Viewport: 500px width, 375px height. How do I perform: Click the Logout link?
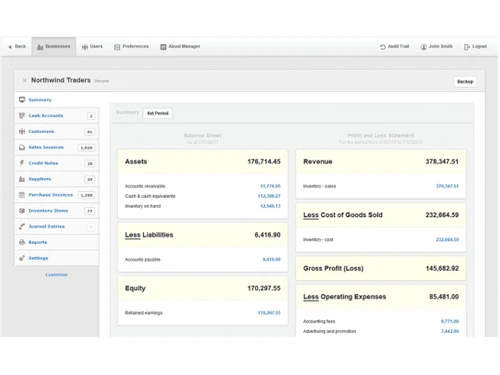tap(479, 46)
